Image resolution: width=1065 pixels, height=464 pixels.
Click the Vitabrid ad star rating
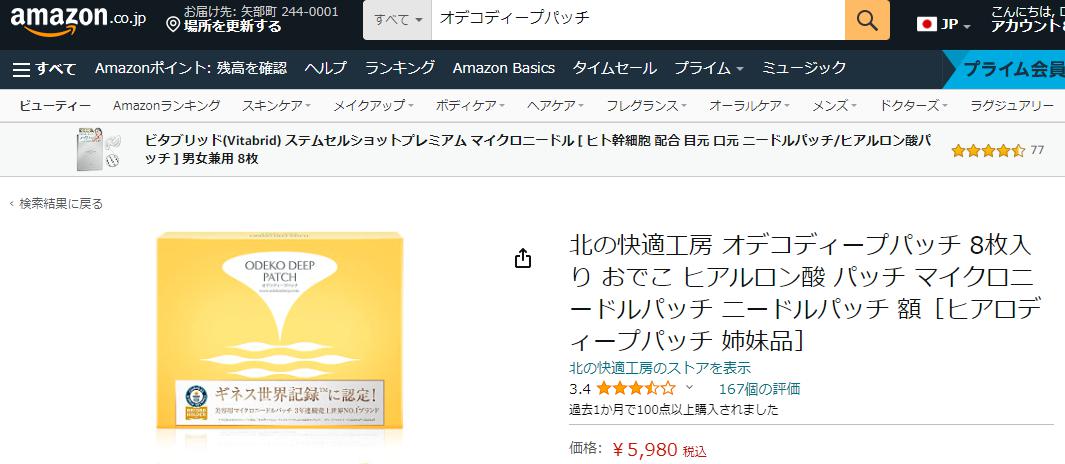(988, 150)
